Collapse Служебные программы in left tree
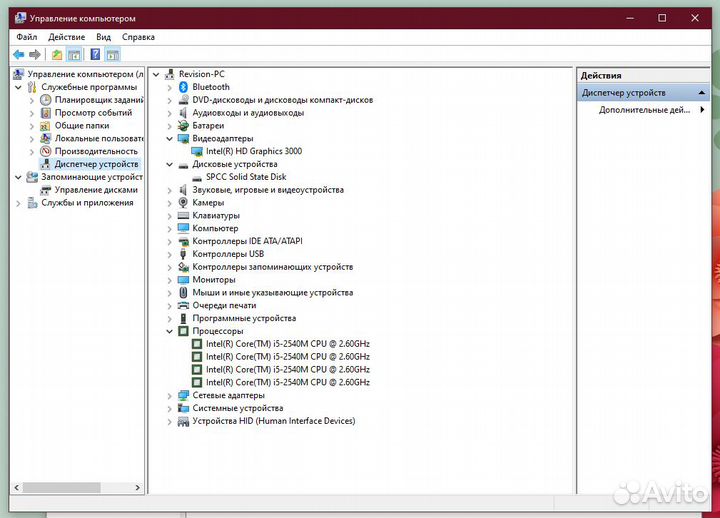This screenshot has height=518, width=720. [x=18, y=87]
